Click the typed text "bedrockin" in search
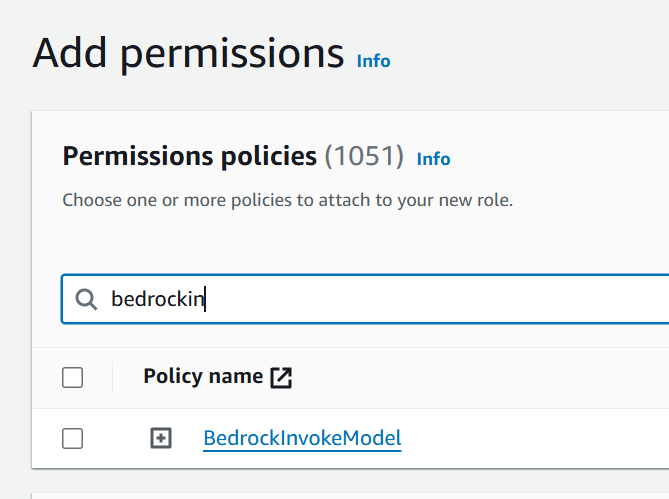 157,299
